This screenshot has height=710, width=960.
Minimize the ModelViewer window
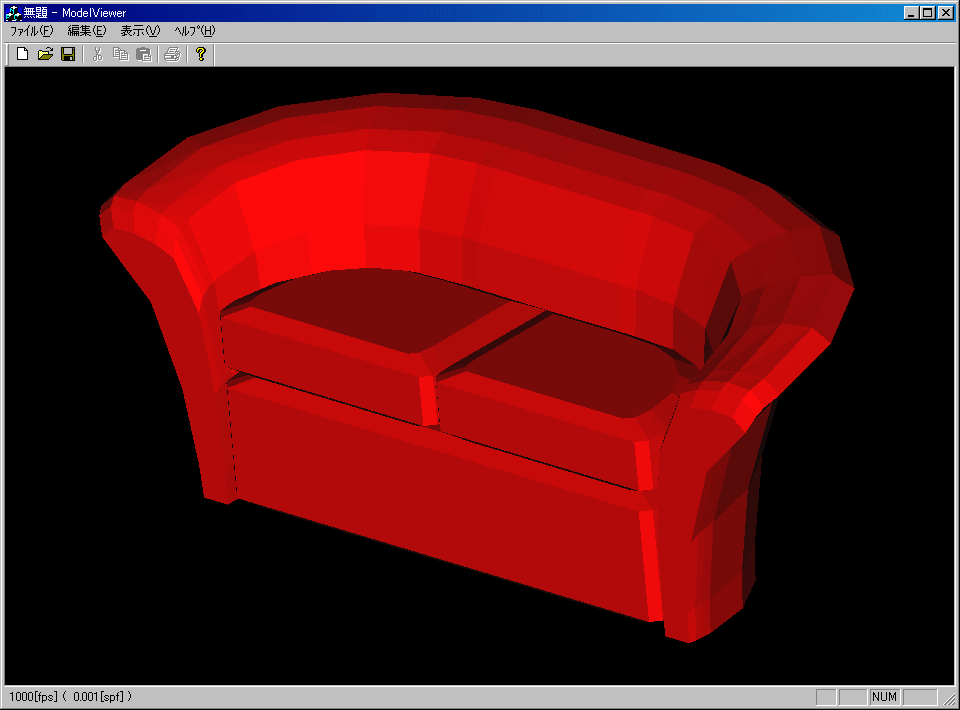[x=911, y=13]
